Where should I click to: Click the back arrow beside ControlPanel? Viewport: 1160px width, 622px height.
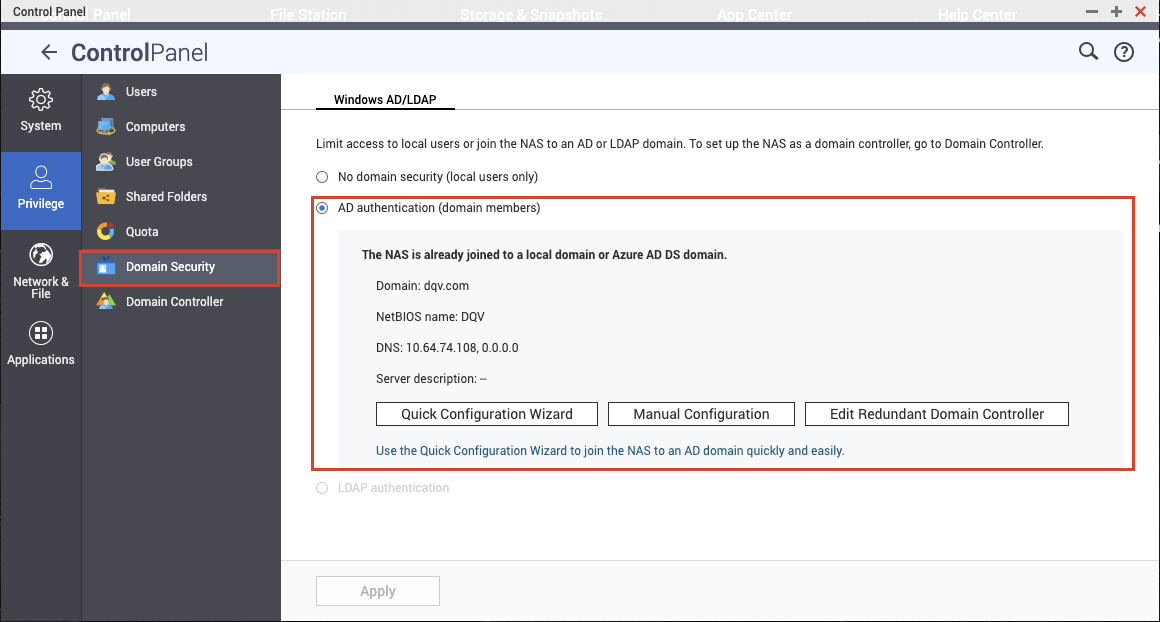[49, 53]
